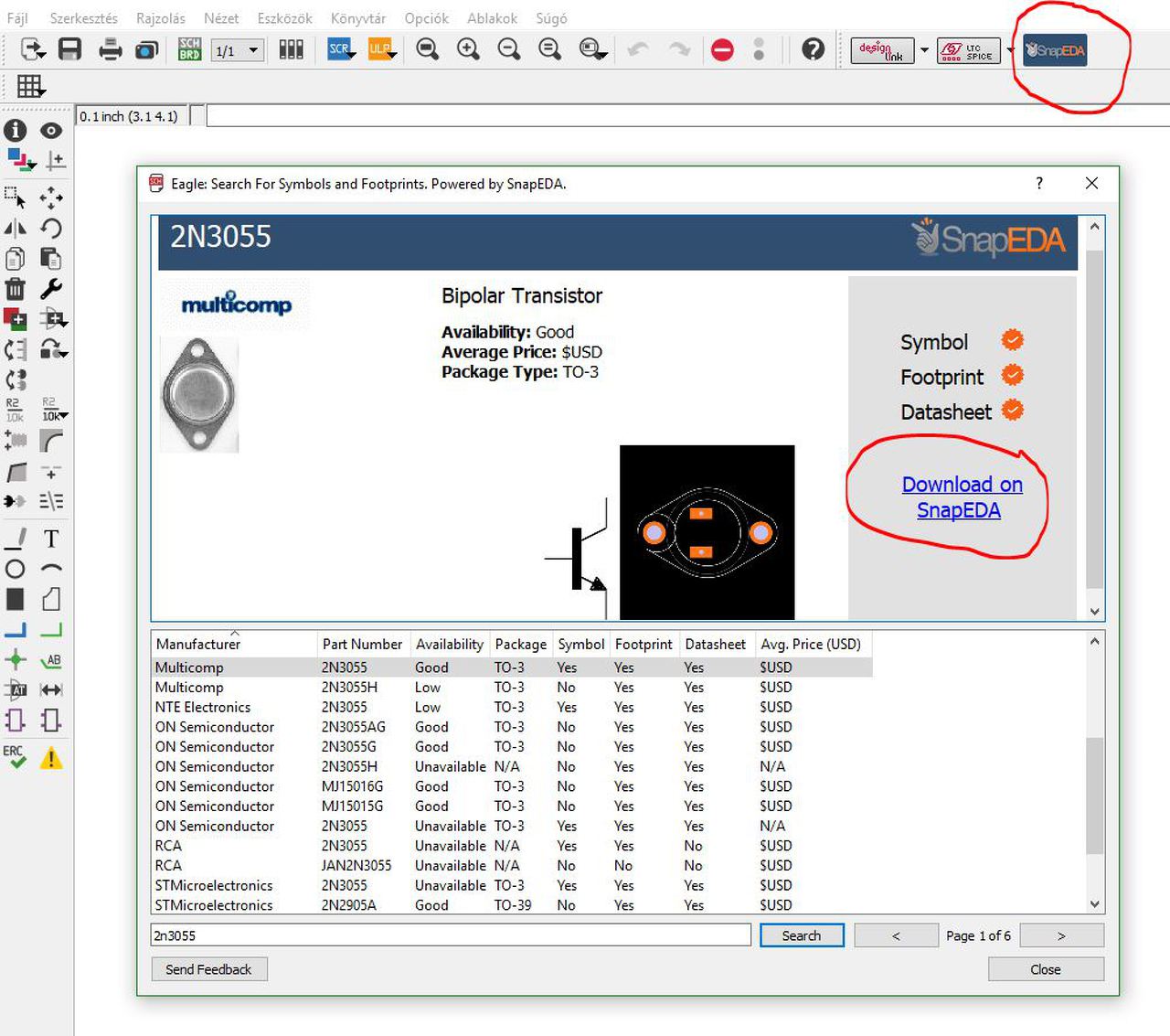Select the Rotate tool
The height and width of the screenshot is (1036, 1170).
coord(51,229)
